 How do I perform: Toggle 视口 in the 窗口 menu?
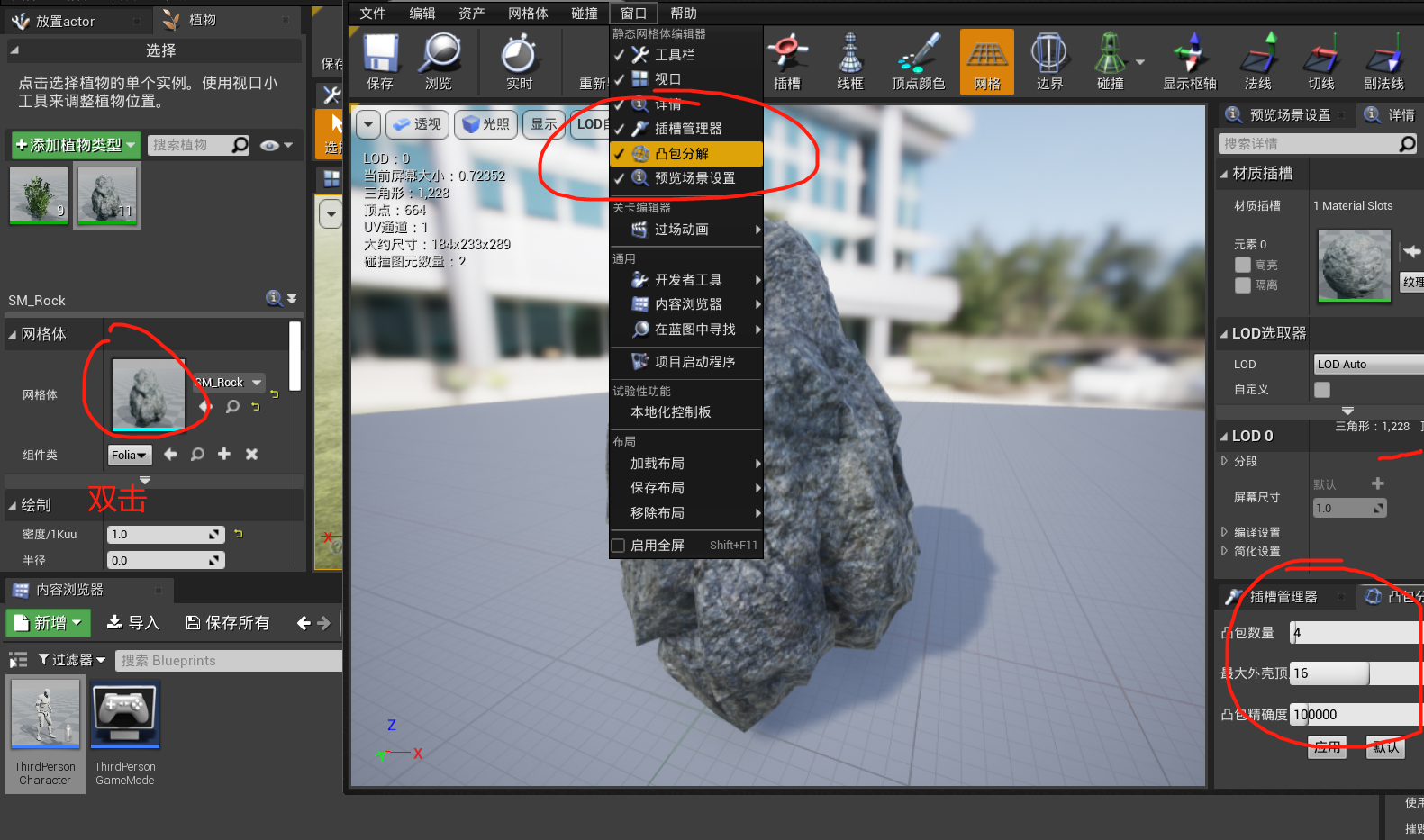tap(686, 79)
